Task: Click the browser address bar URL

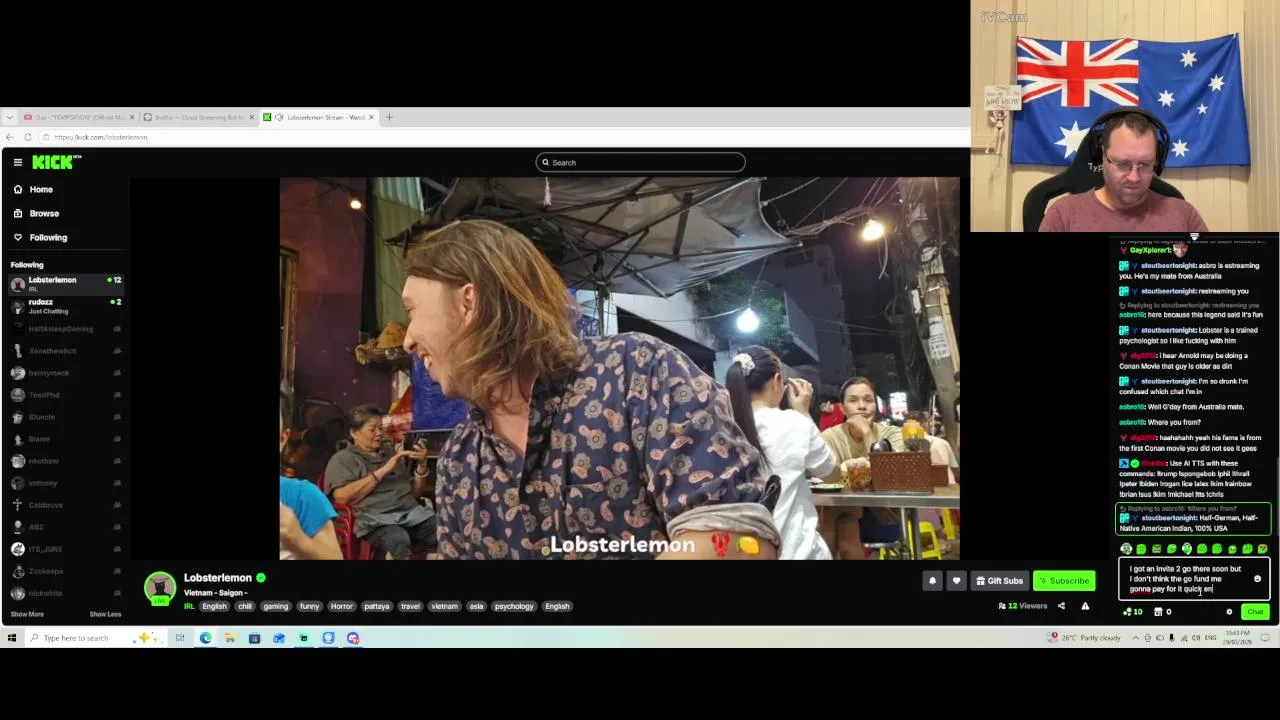Action: [x=100, y=137]
